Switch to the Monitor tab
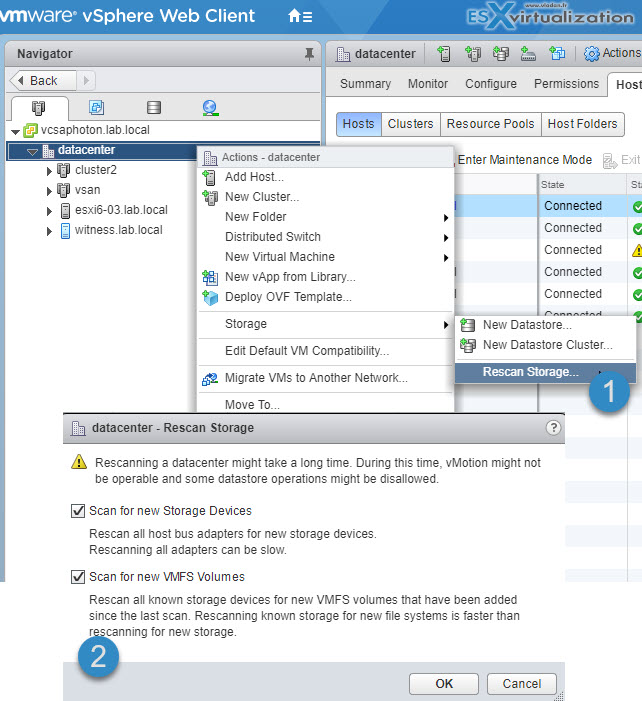The height and width of the screenshot is (701, 642). [x=428, y=84]
